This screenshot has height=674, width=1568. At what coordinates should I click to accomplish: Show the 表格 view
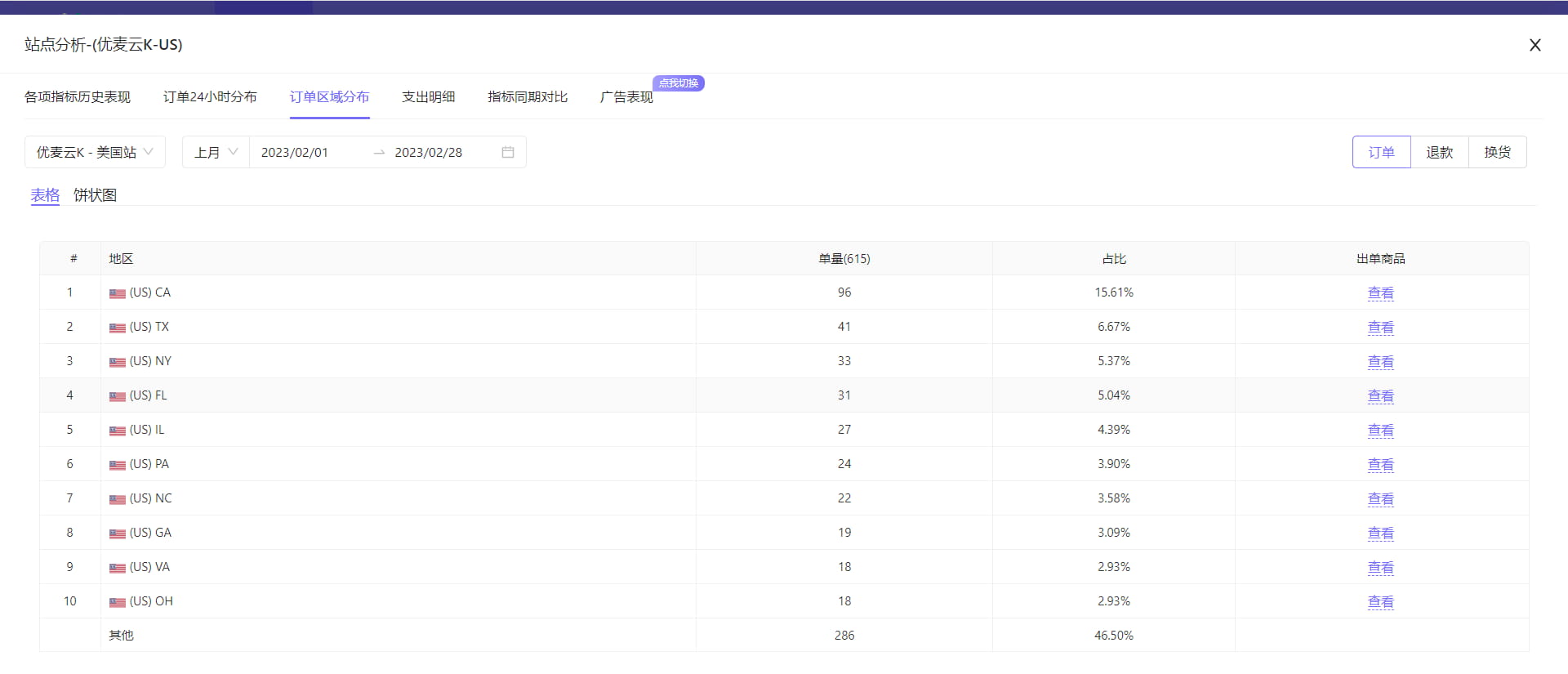tap(46, 195)
